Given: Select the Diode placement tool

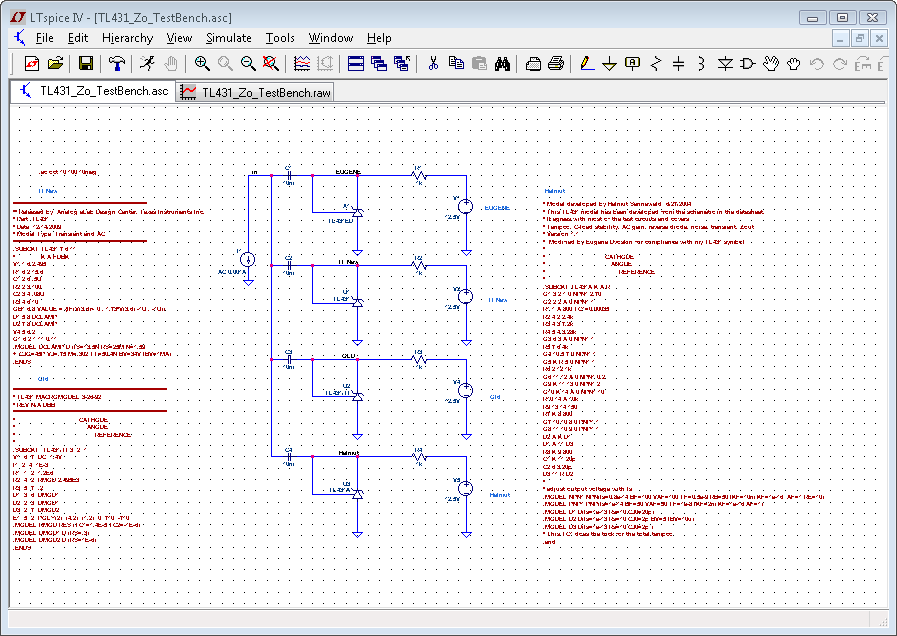Looking at the screenshot, I should [x=726, y=63].
